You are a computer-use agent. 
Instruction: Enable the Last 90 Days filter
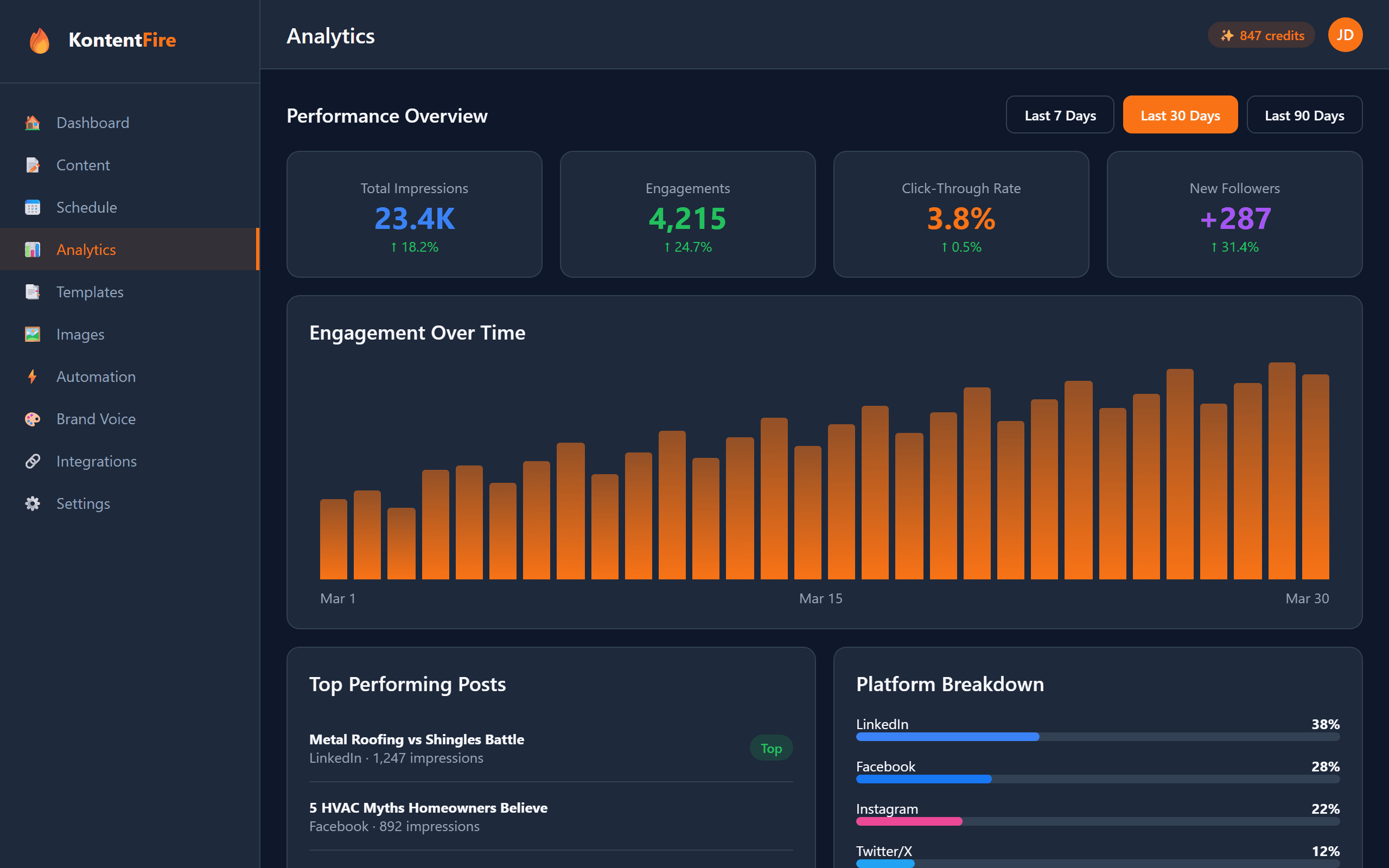[1304, 115]
